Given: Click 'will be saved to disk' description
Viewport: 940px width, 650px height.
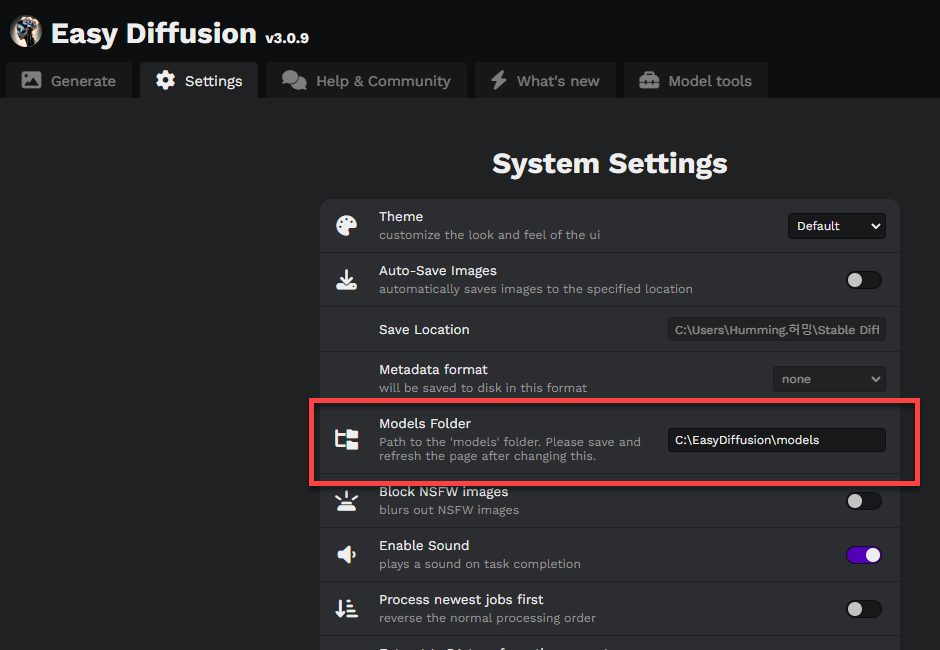Looking at the screenshot, I should pyautogui.click(x=483, y=388).
